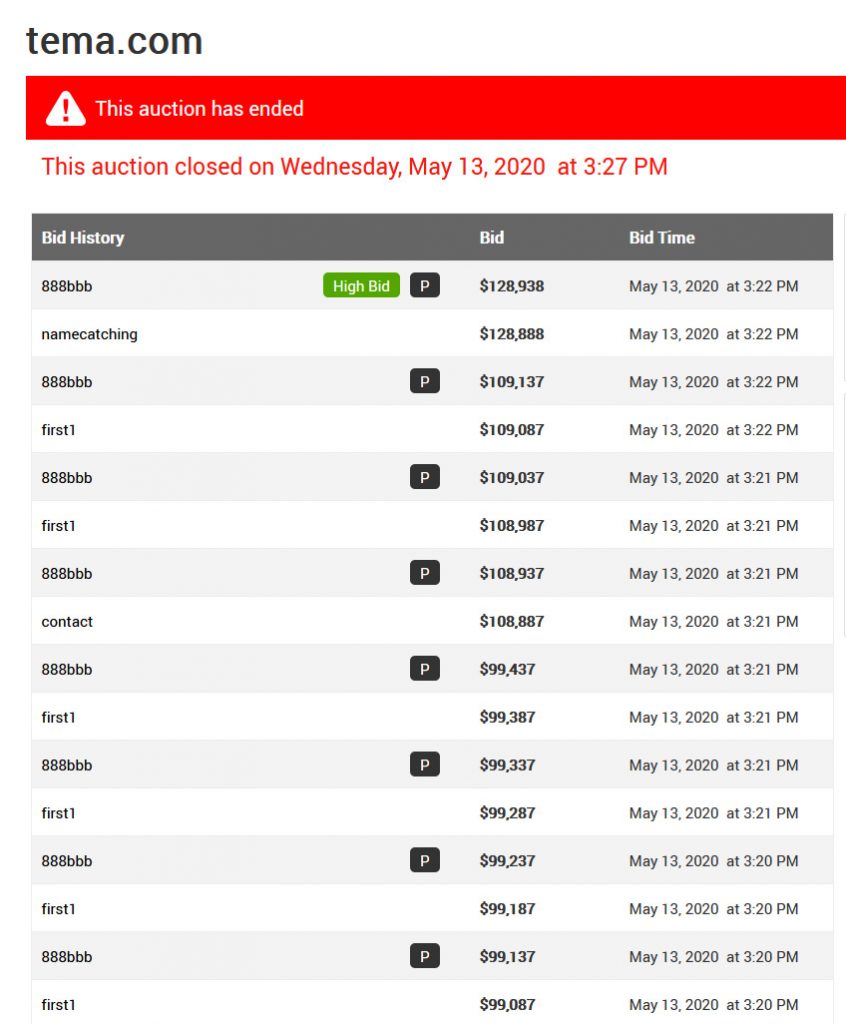Click the top 888bbb bidder name
The height and width of the screenshot is (1024, 846).
tap(67, 286)
